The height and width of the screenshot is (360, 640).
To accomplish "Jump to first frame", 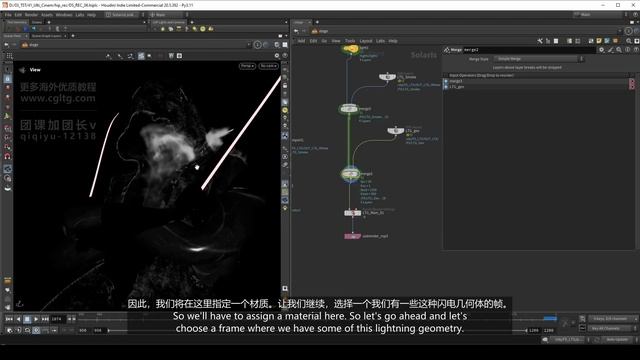I will click(x=9, y=319).
